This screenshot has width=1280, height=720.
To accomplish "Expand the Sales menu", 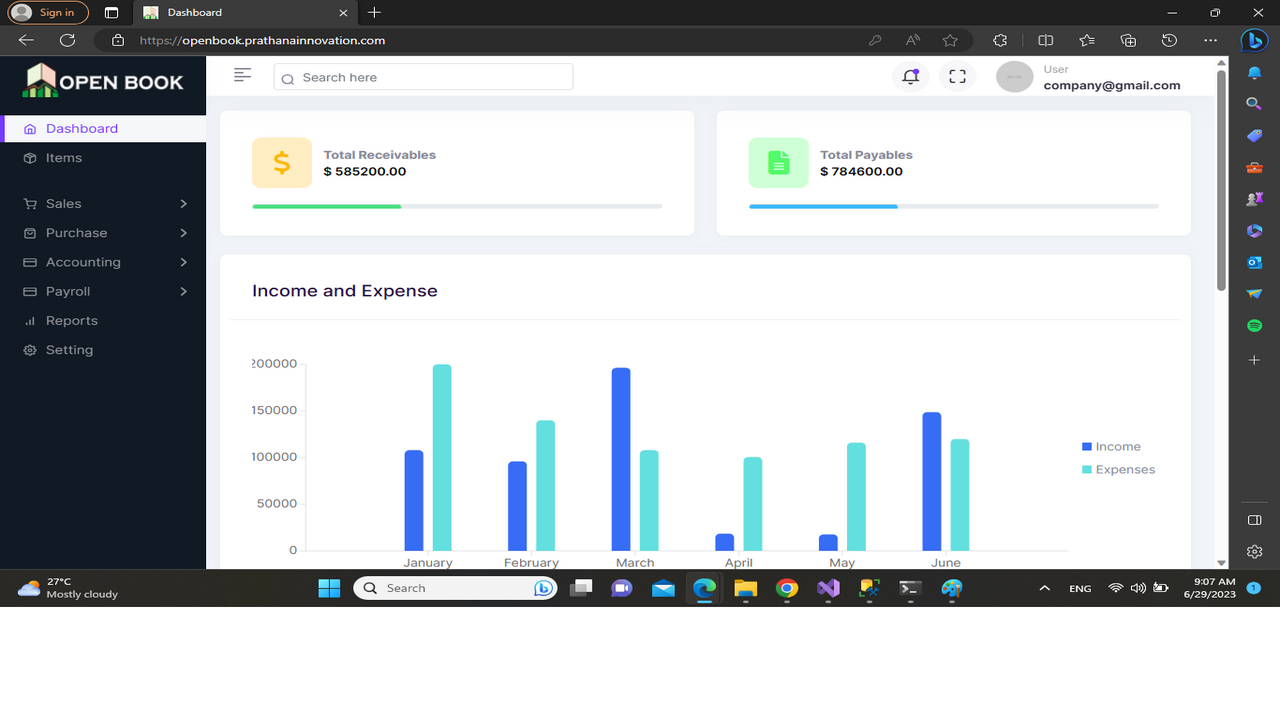I will 63,203.
